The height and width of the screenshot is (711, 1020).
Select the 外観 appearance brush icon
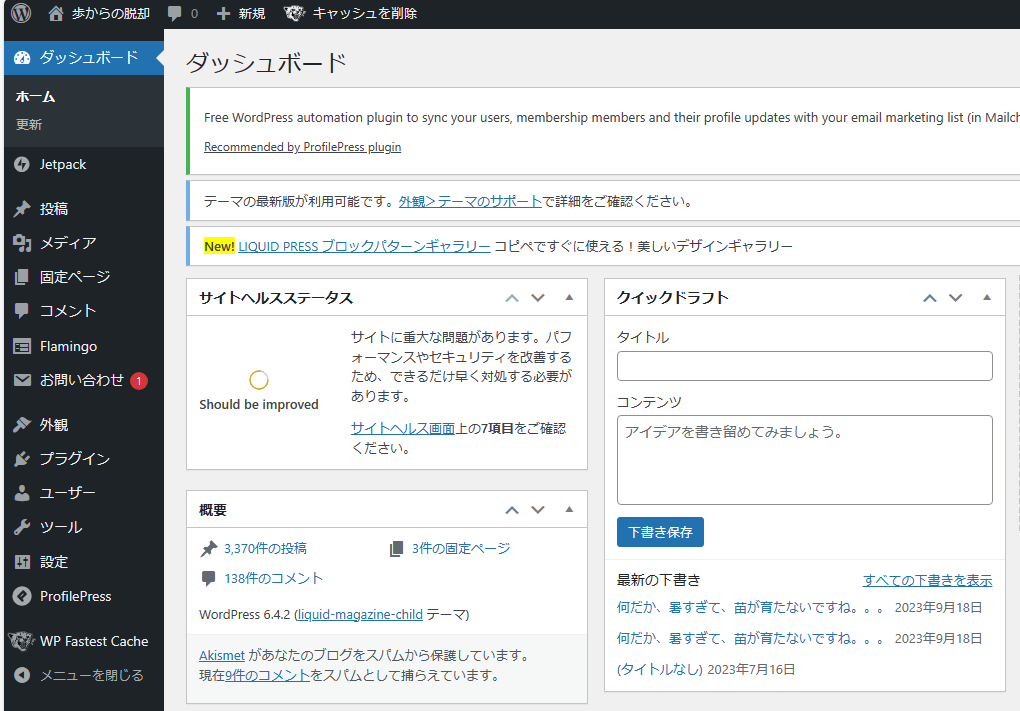pos(22,423)
